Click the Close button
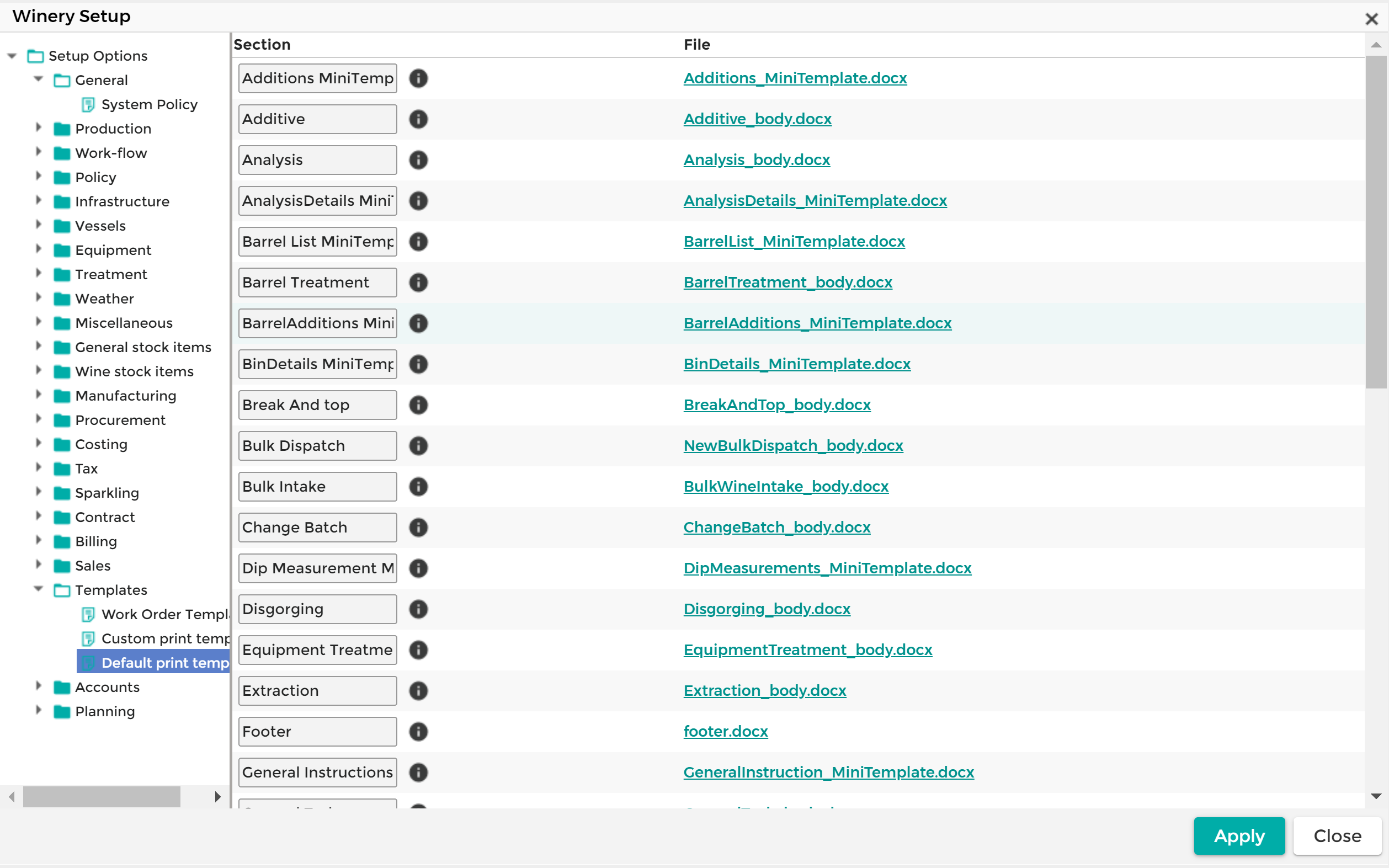The height and width of the screenshot is (868, 1389). point(1337,836)
